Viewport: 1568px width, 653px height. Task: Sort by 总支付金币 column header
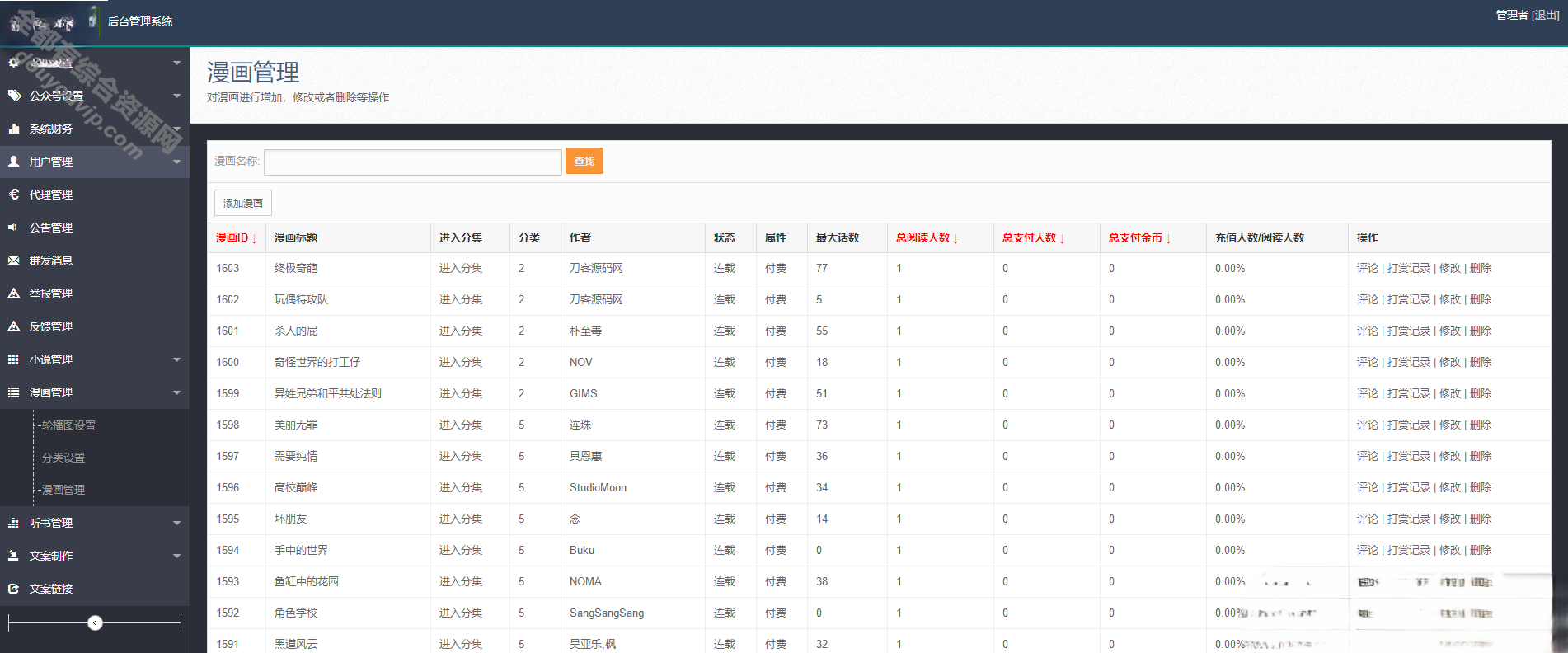coord(1140,237)
